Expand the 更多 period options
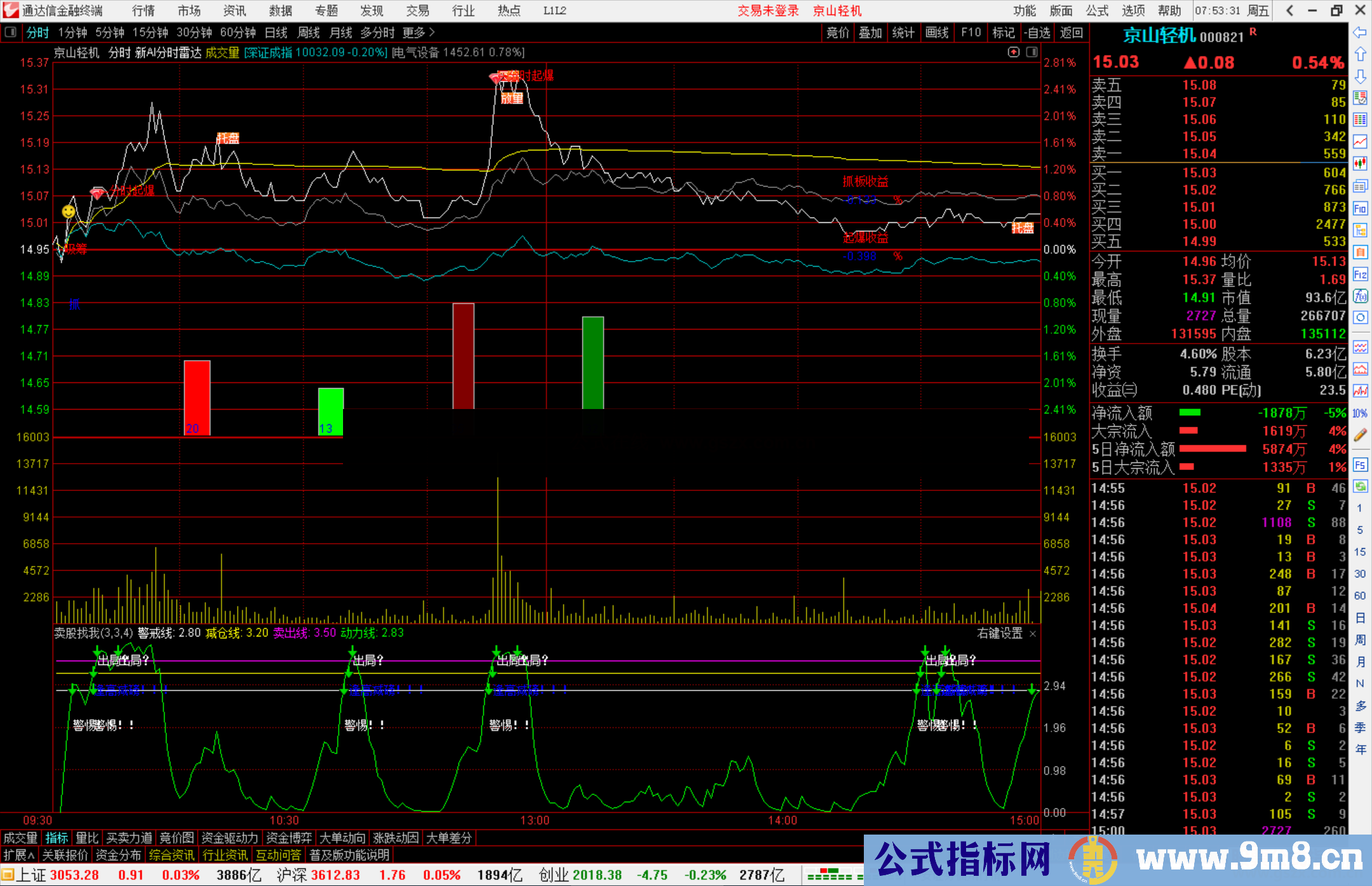 pyautogui.click(x=418, y=32)
